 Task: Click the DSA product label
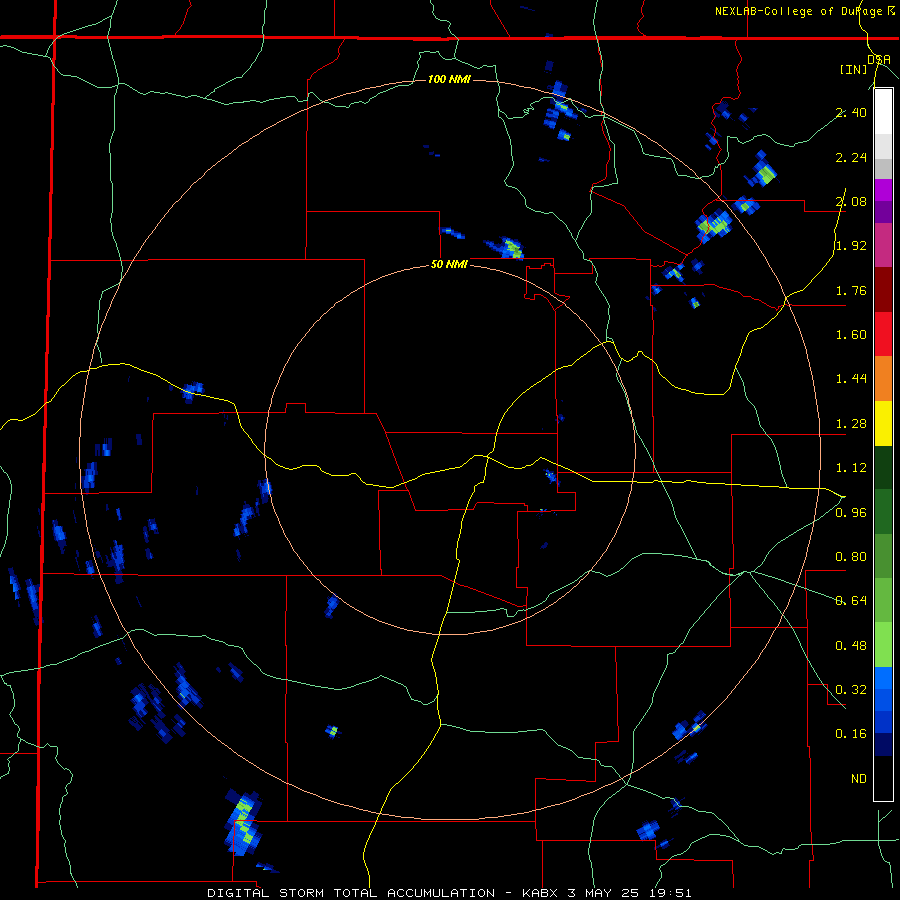pyautogui.click(x=879, y=59)
